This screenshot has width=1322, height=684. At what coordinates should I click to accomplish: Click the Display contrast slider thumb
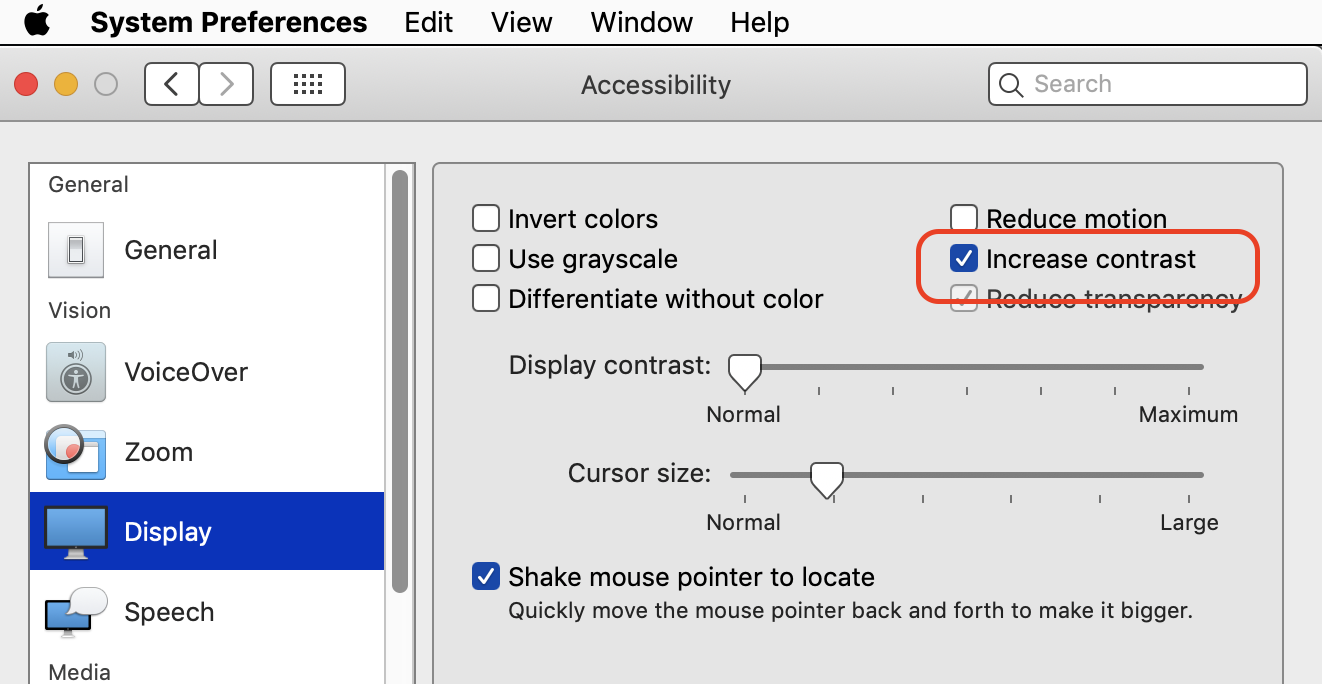744,371
